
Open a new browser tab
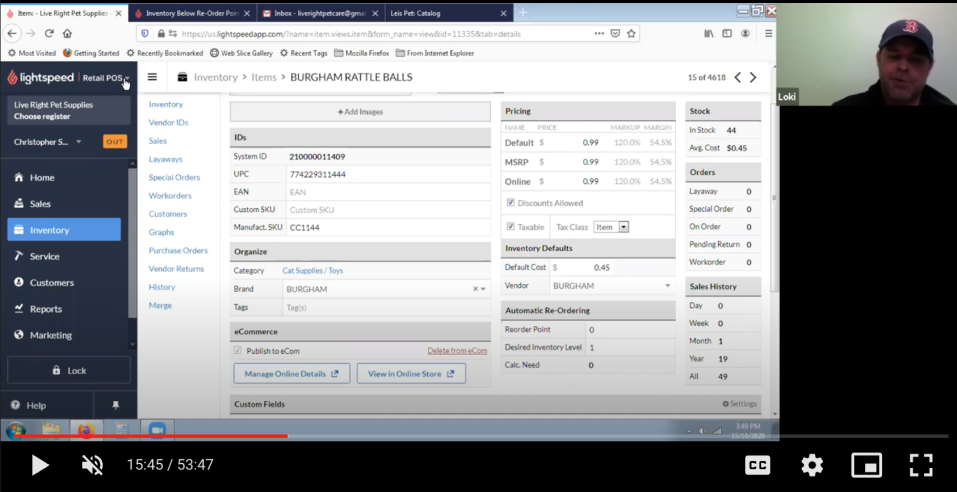coord(522,12)
